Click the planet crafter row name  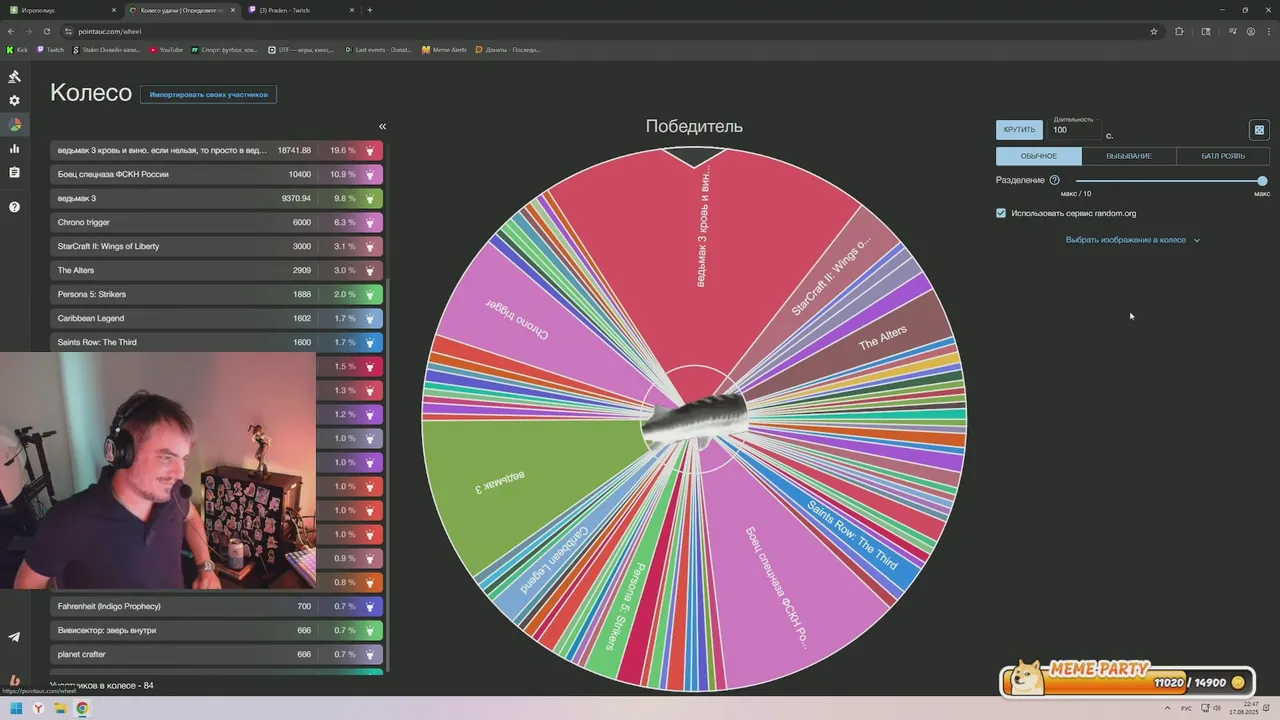(82, 654)
